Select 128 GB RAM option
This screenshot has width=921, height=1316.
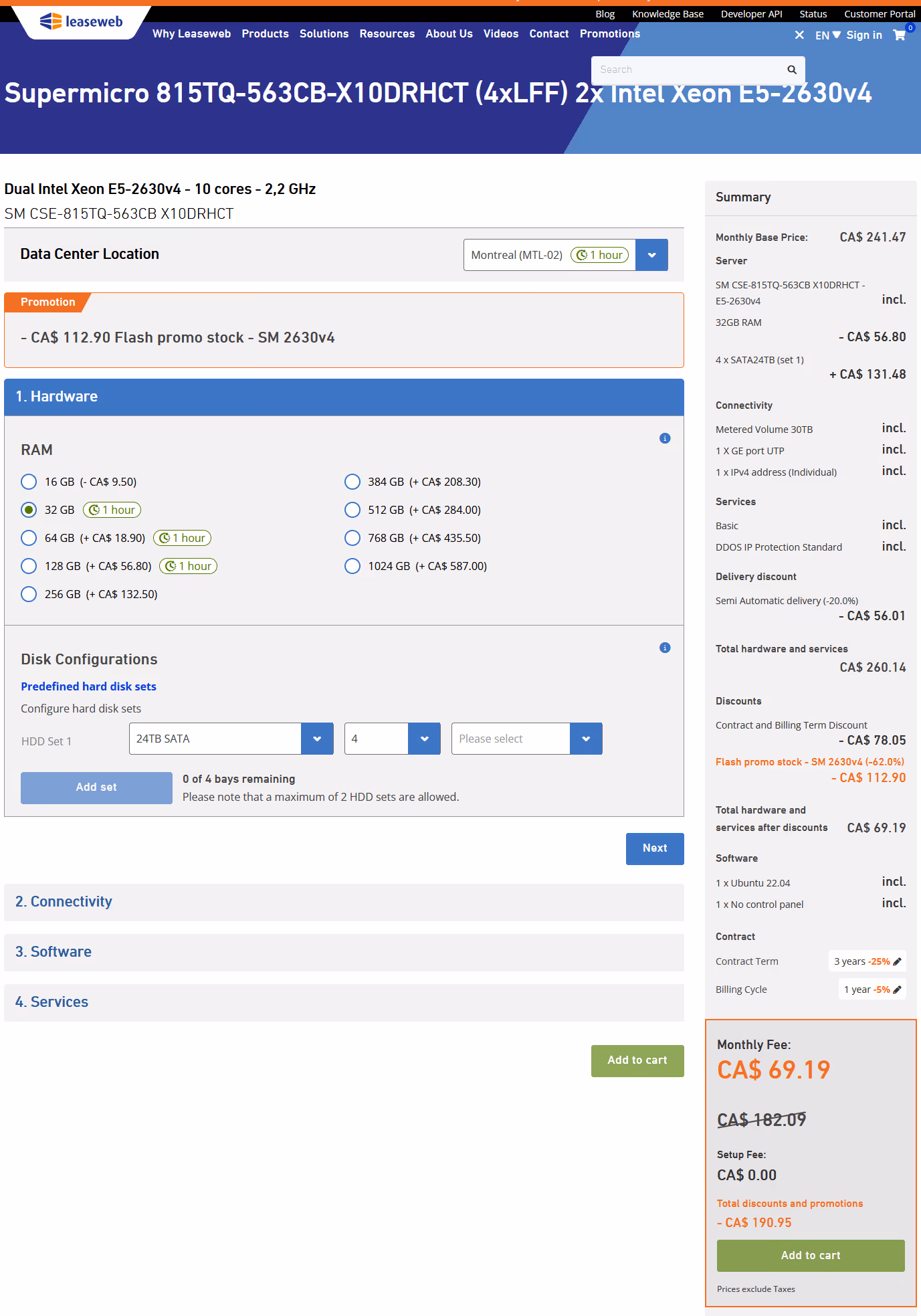coord(29,566)
